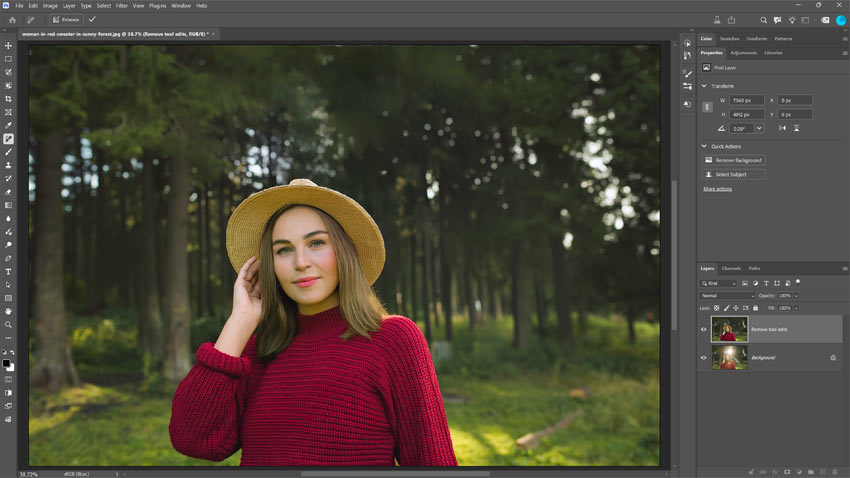Select the Brush tool
Screen dimensions: 850x478
(8, 152)
